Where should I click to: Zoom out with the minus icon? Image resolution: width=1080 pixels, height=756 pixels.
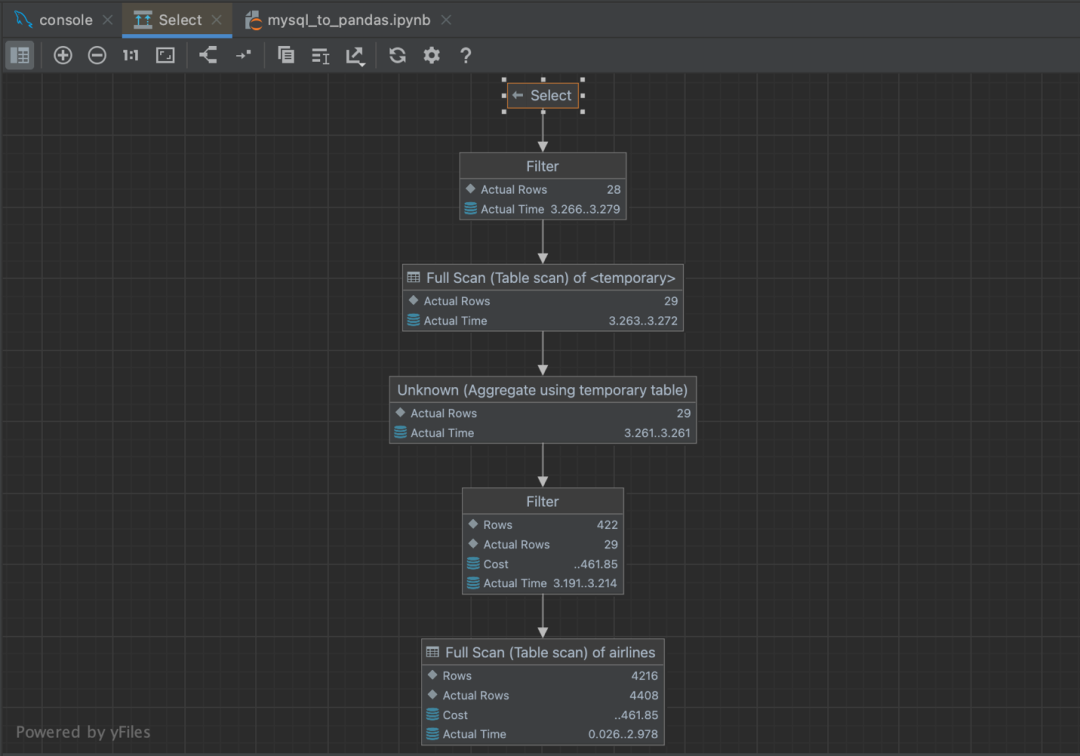[x=97, y=55]
